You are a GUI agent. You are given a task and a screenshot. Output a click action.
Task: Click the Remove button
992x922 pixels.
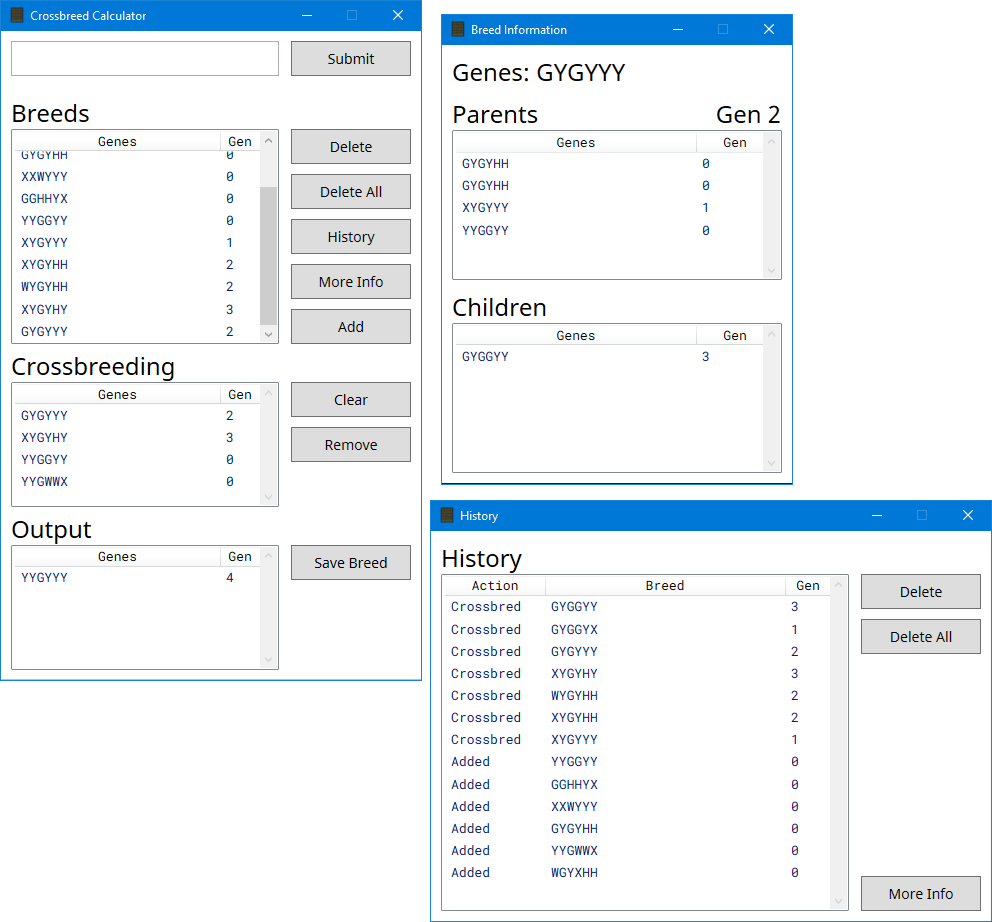(350, 445)
